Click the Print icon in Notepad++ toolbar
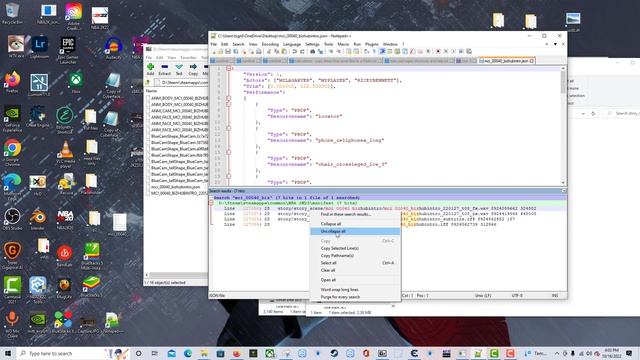 [259, 52]
